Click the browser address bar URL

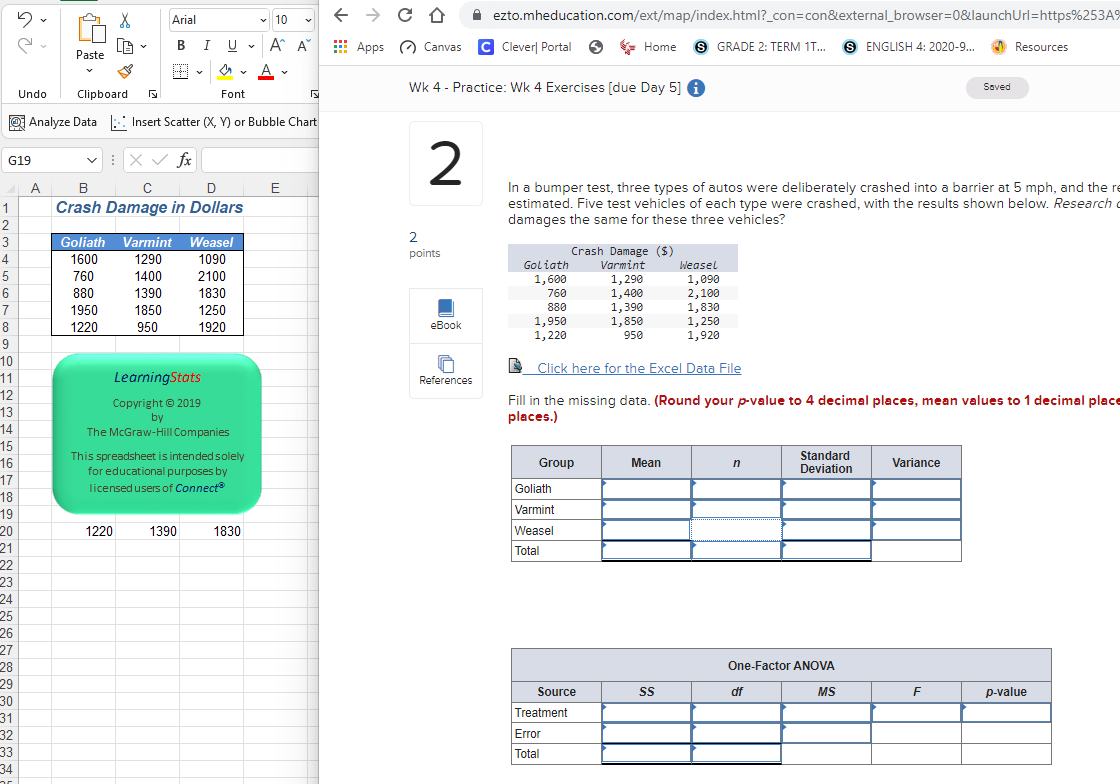[805, 15]
